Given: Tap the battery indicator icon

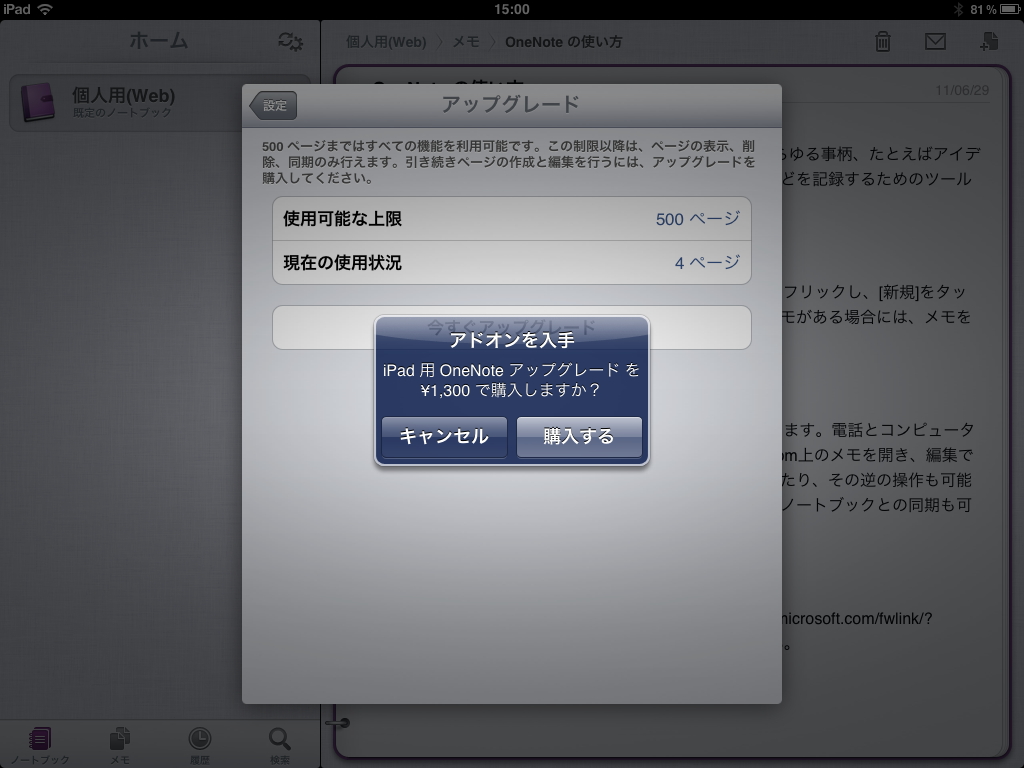Looking at the screenshot, I should [x=1010, y=9].
